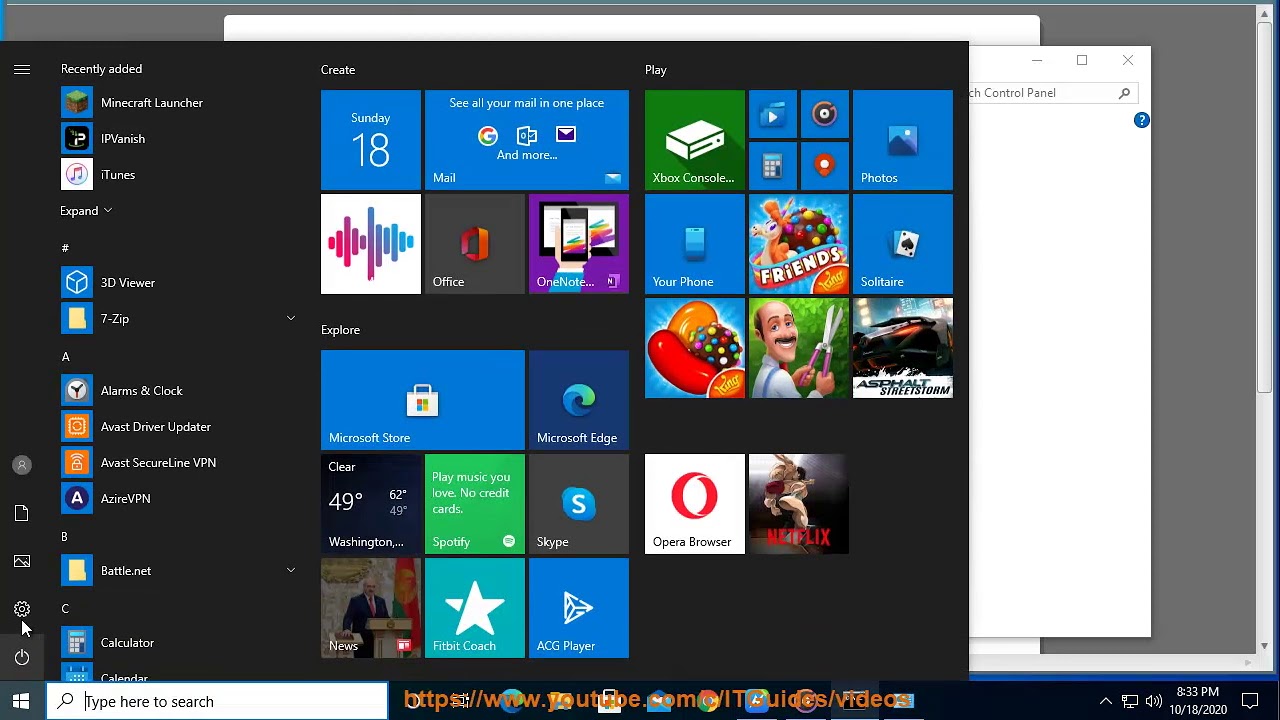Open the Candy Crush Saga tile

point(695,348)
